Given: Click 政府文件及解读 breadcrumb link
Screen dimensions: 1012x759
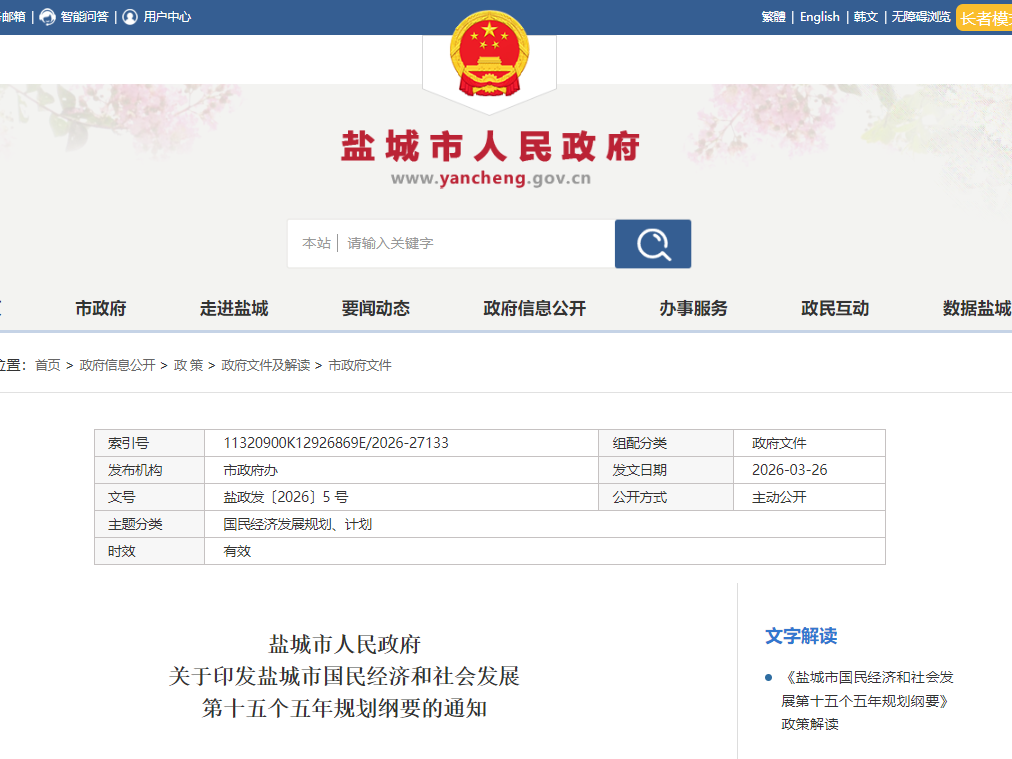Looking at the screenshot, I should (265, 365).
